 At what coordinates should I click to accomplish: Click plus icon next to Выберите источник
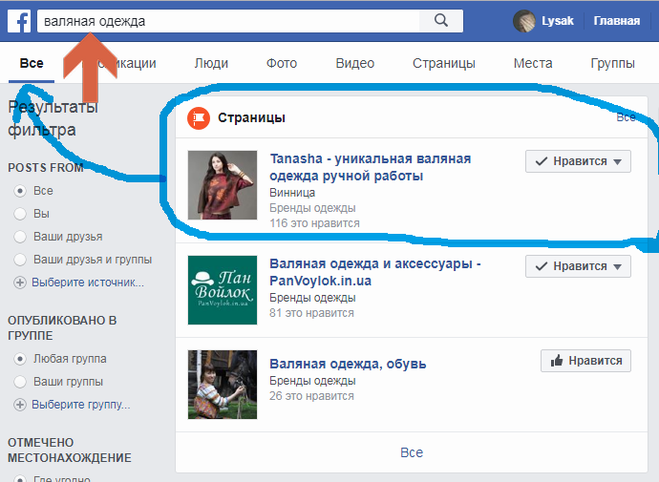point(20,282)
